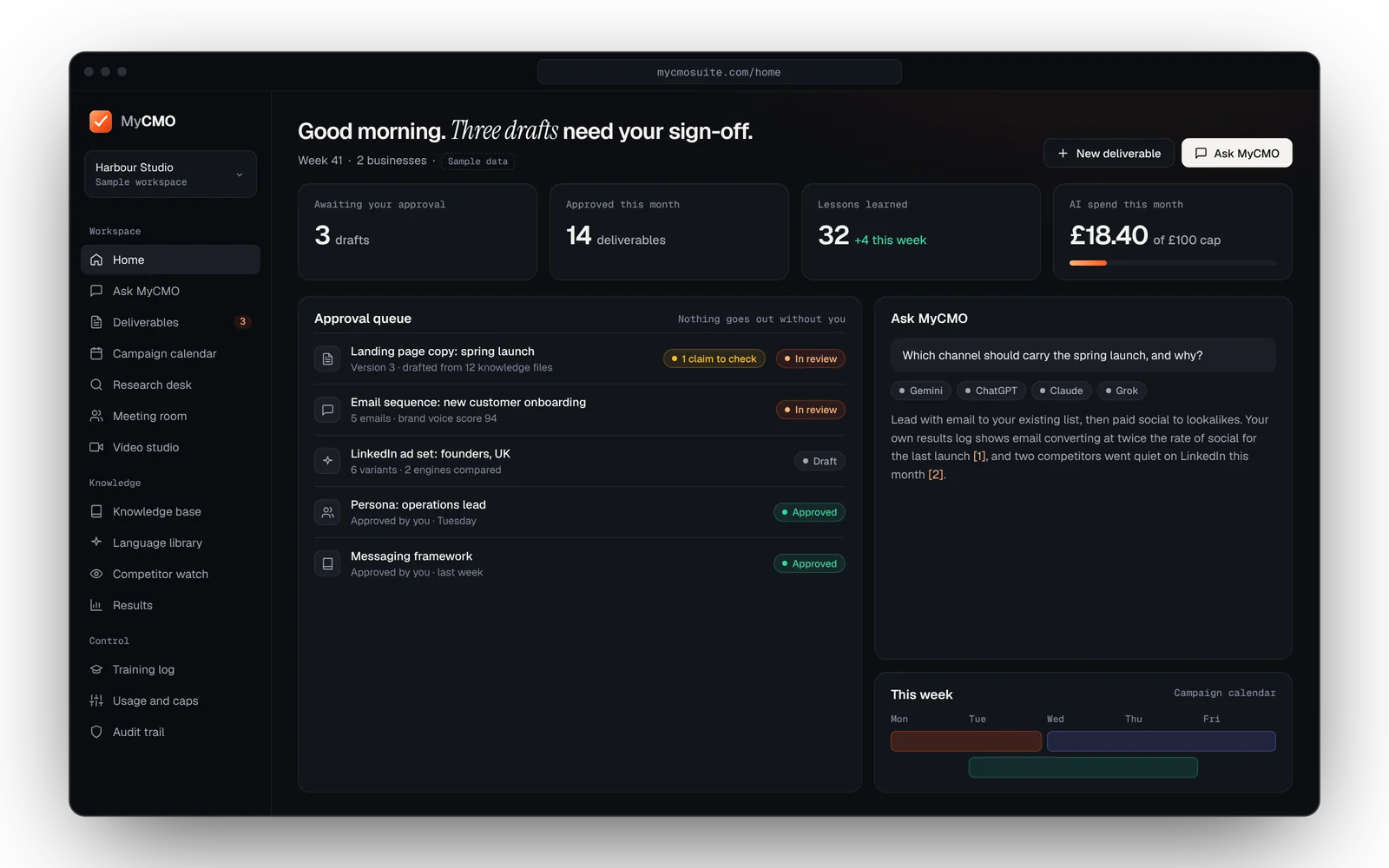Click the Ask MyCMO question input field

1083,355
